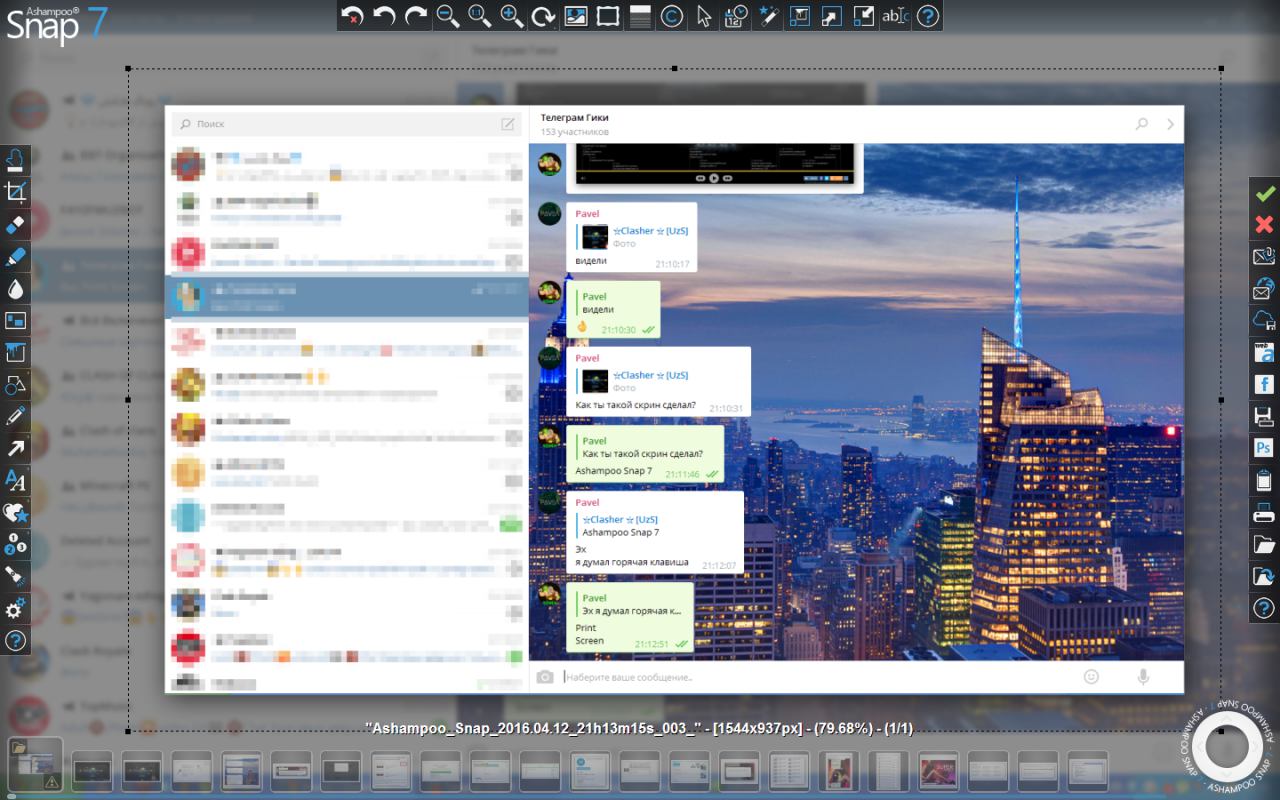Select the Blur droplet tool

pos(16,289)
